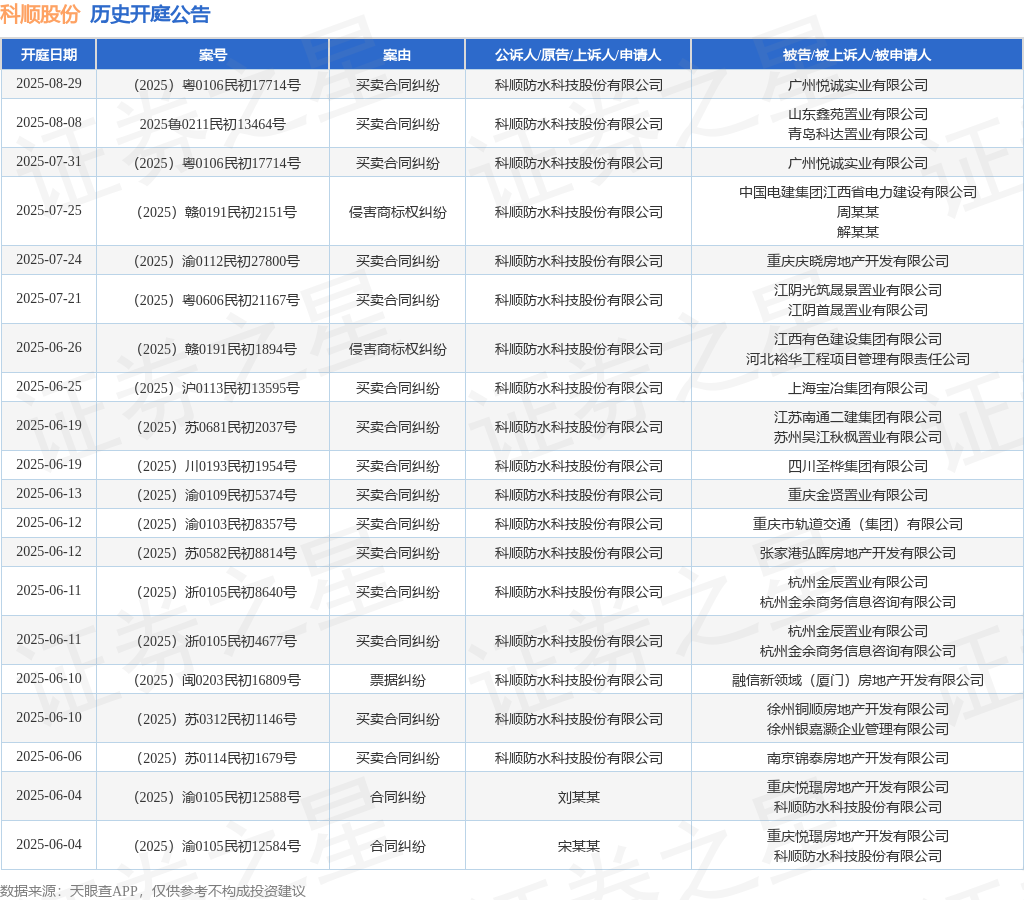Click the 开庭日期 column header
This screenshot has width=1024, height=900.
[49, 55]
